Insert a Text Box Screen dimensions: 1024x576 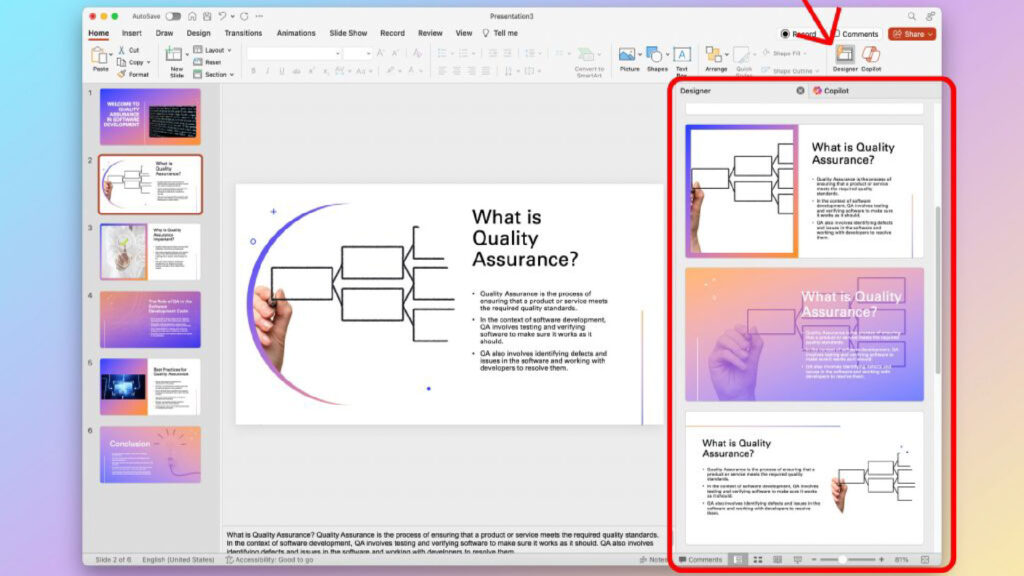pos(682,59)
